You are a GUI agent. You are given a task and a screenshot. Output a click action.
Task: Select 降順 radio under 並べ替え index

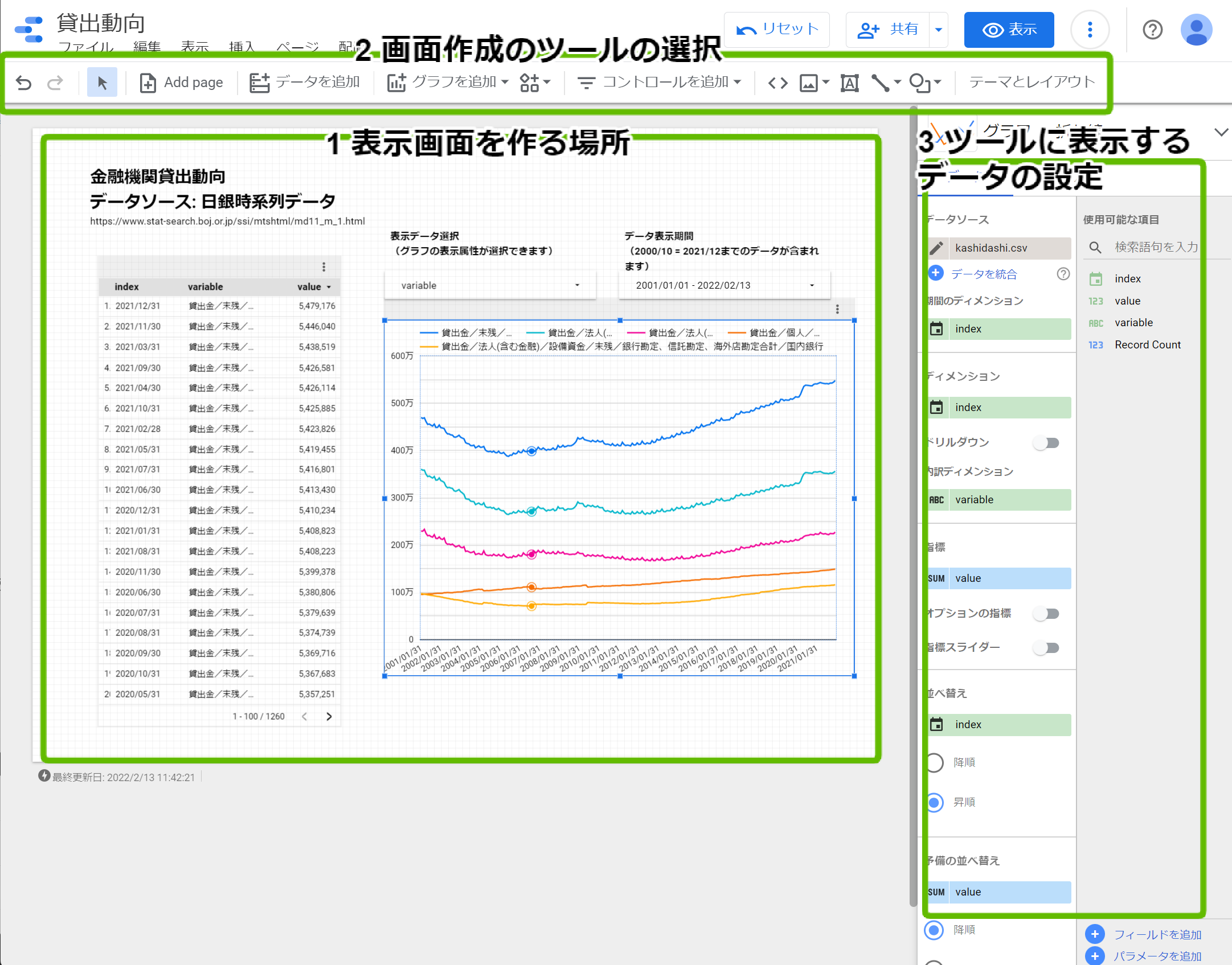pyautogui.click(x=934, y=762)
